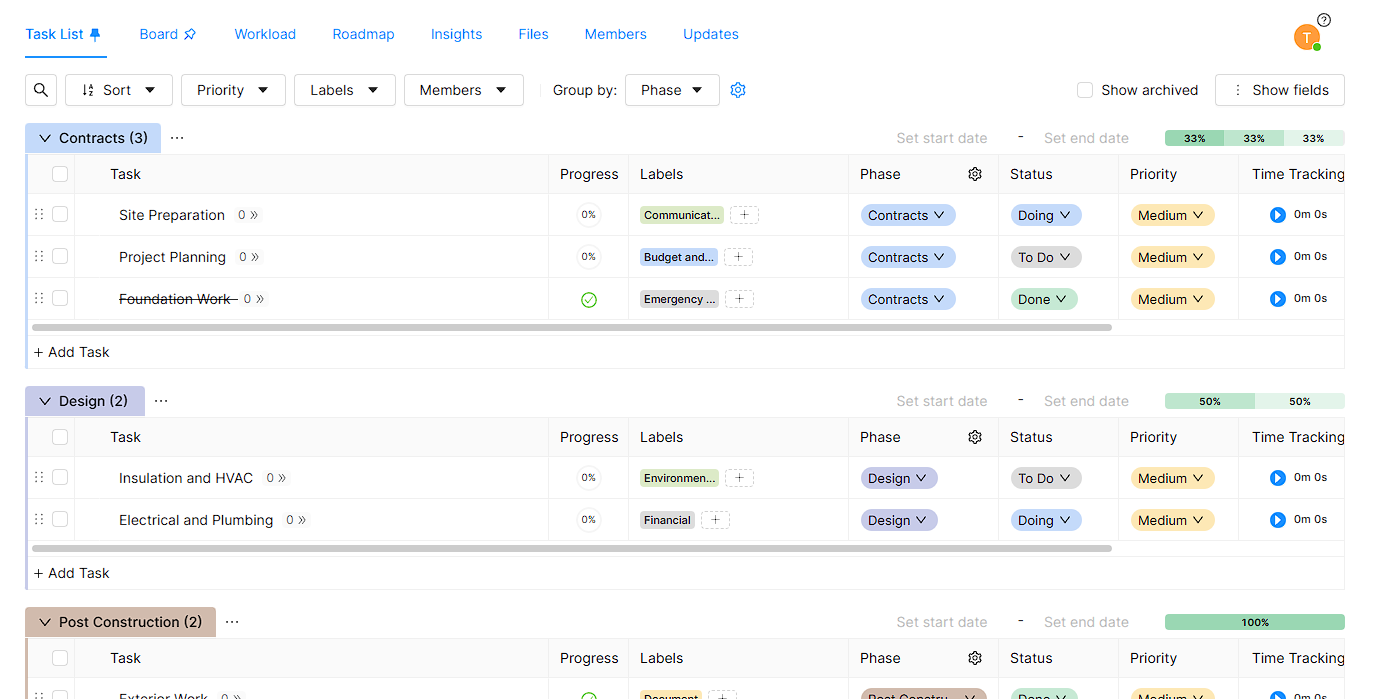This screenshot has width=1387, height=699.
Task: Change status of Insulation and HVAC task
Action: (1044, 479)
